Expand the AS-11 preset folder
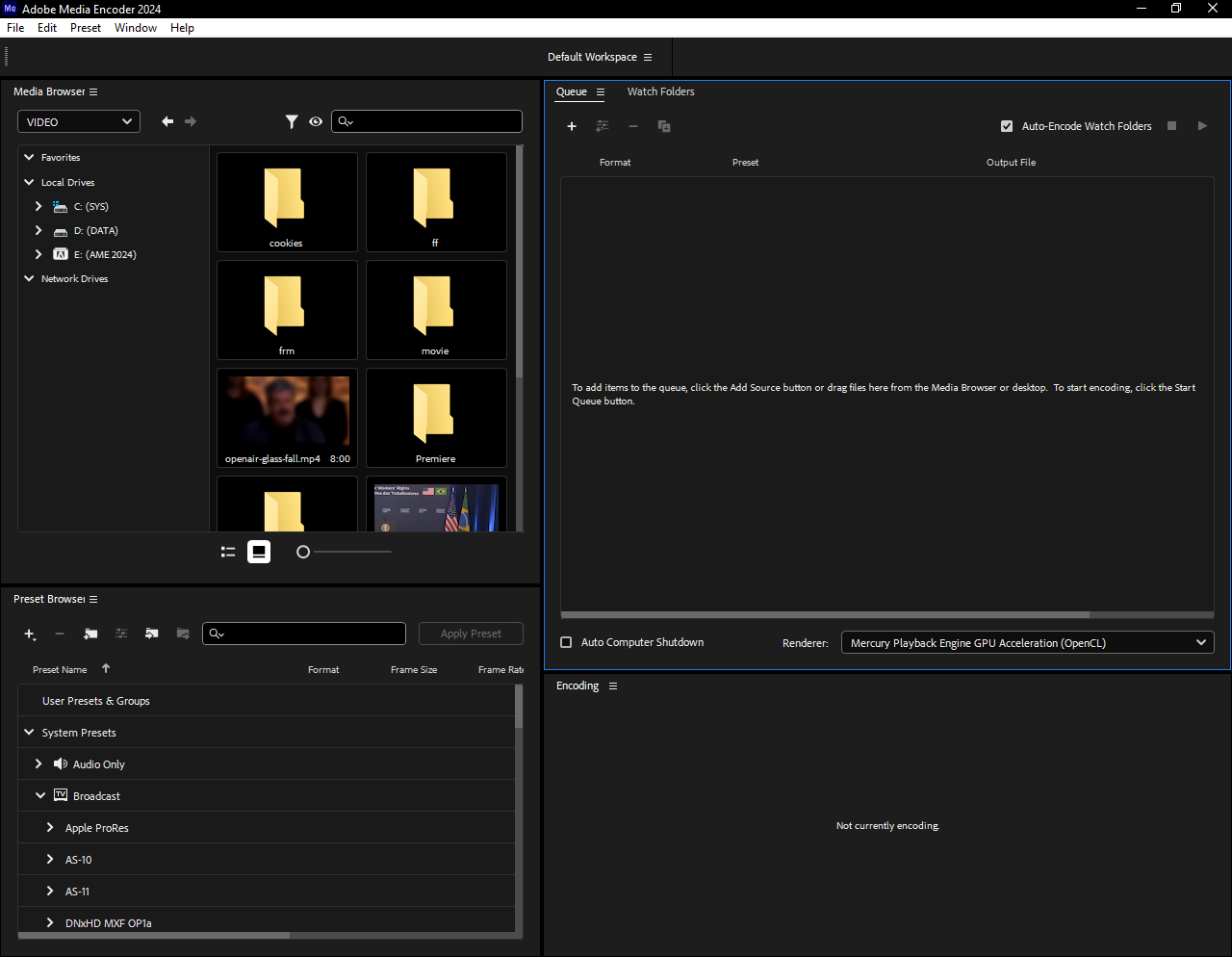This screenshot has width=1232, height=957. 50,891
